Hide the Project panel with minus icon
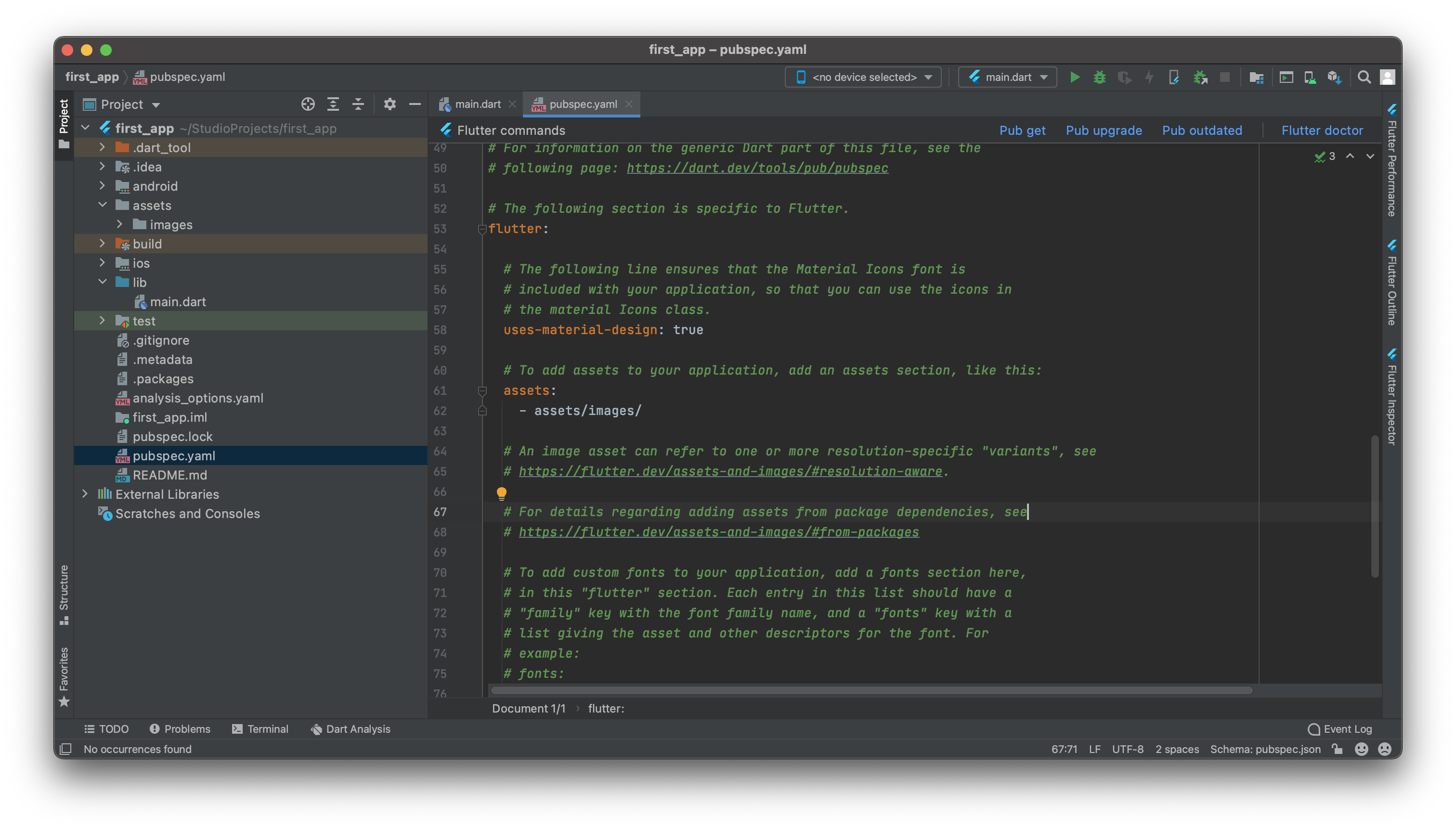 (x=415, y=104)
